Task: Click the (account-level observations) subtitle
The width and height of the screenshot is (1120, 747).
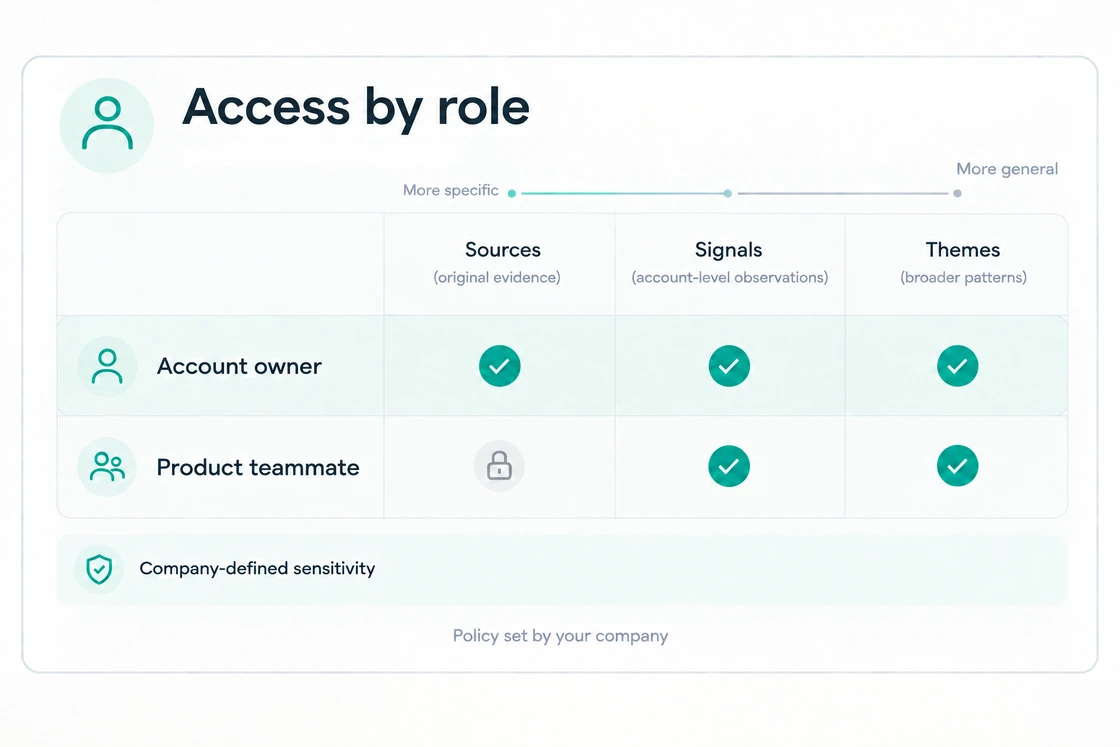Action: click(730, 277)
